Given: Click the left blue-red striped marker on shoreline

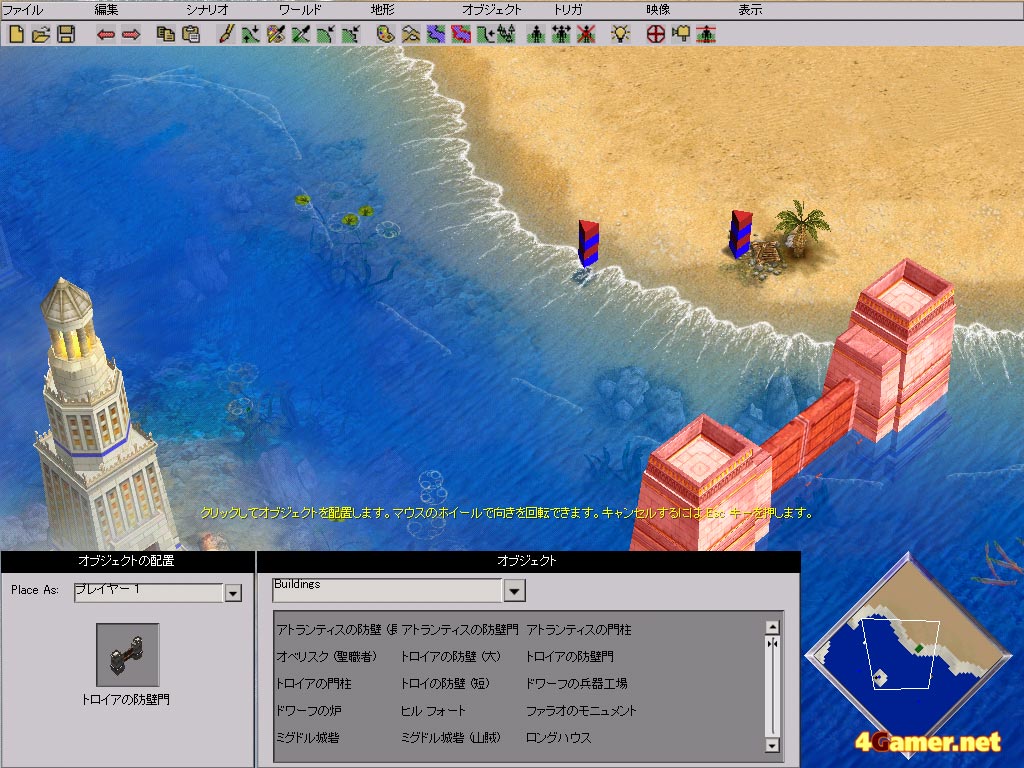Looking at the screenshot, I should point(588,243).
